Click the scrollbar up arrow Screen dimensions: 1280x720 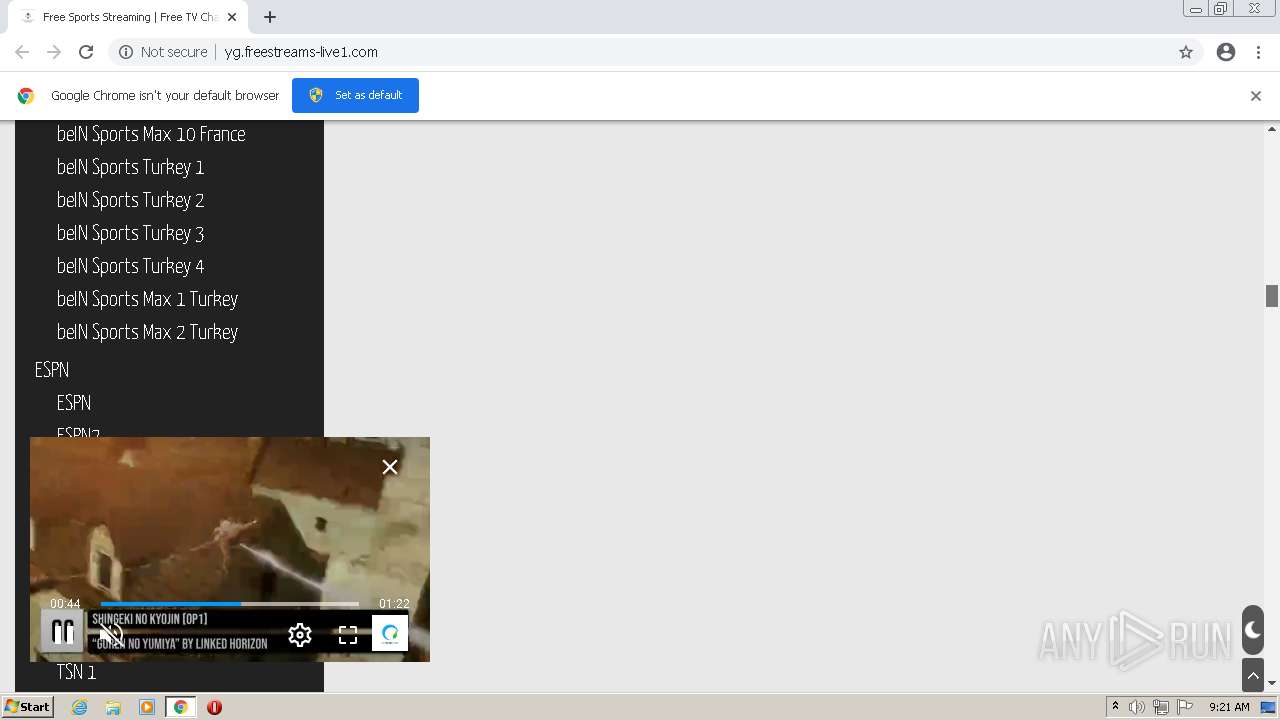click(1272, 129)
